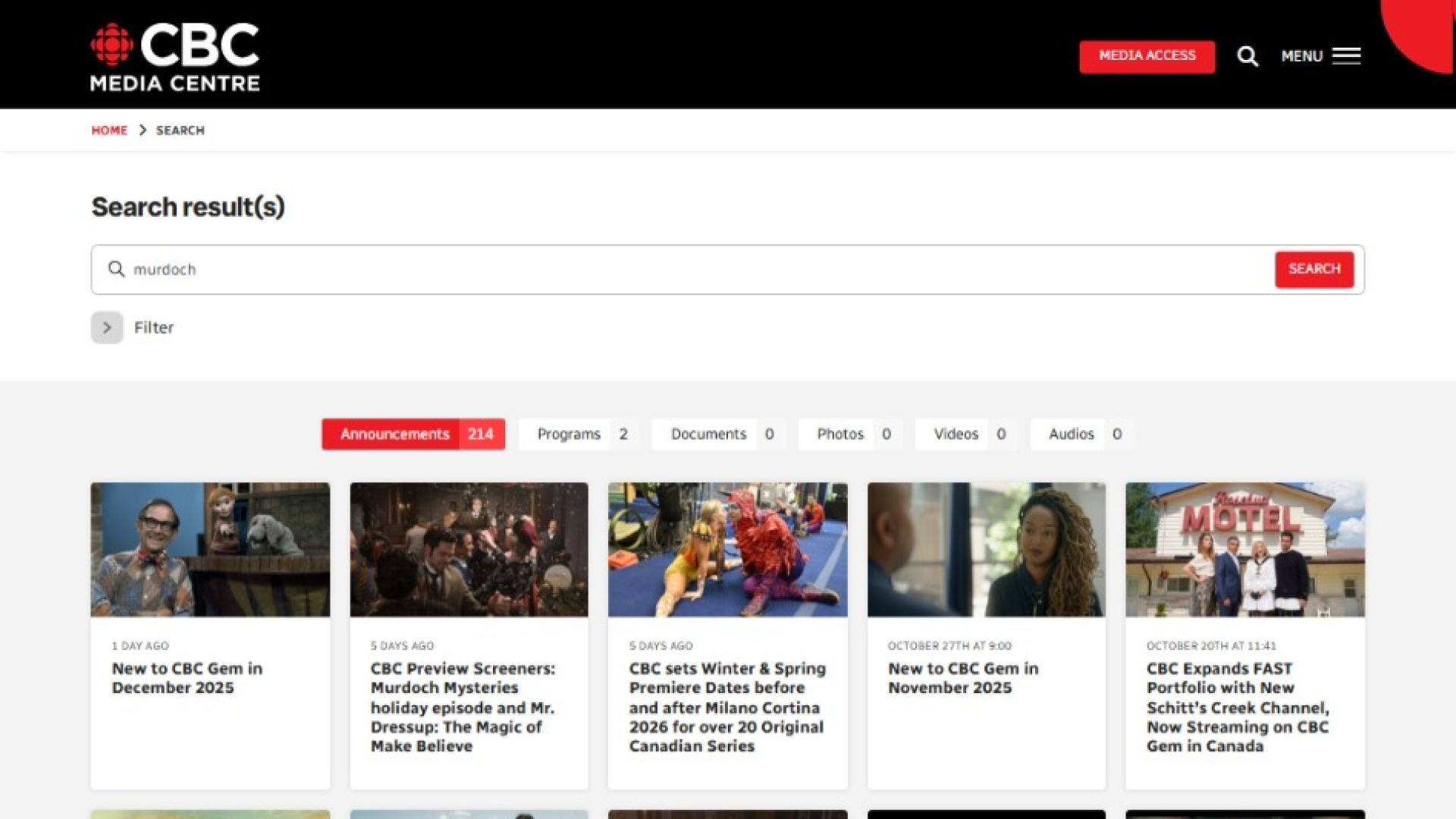Expand the Filter chevron
1456x819 pixels.
pos(107,328)
